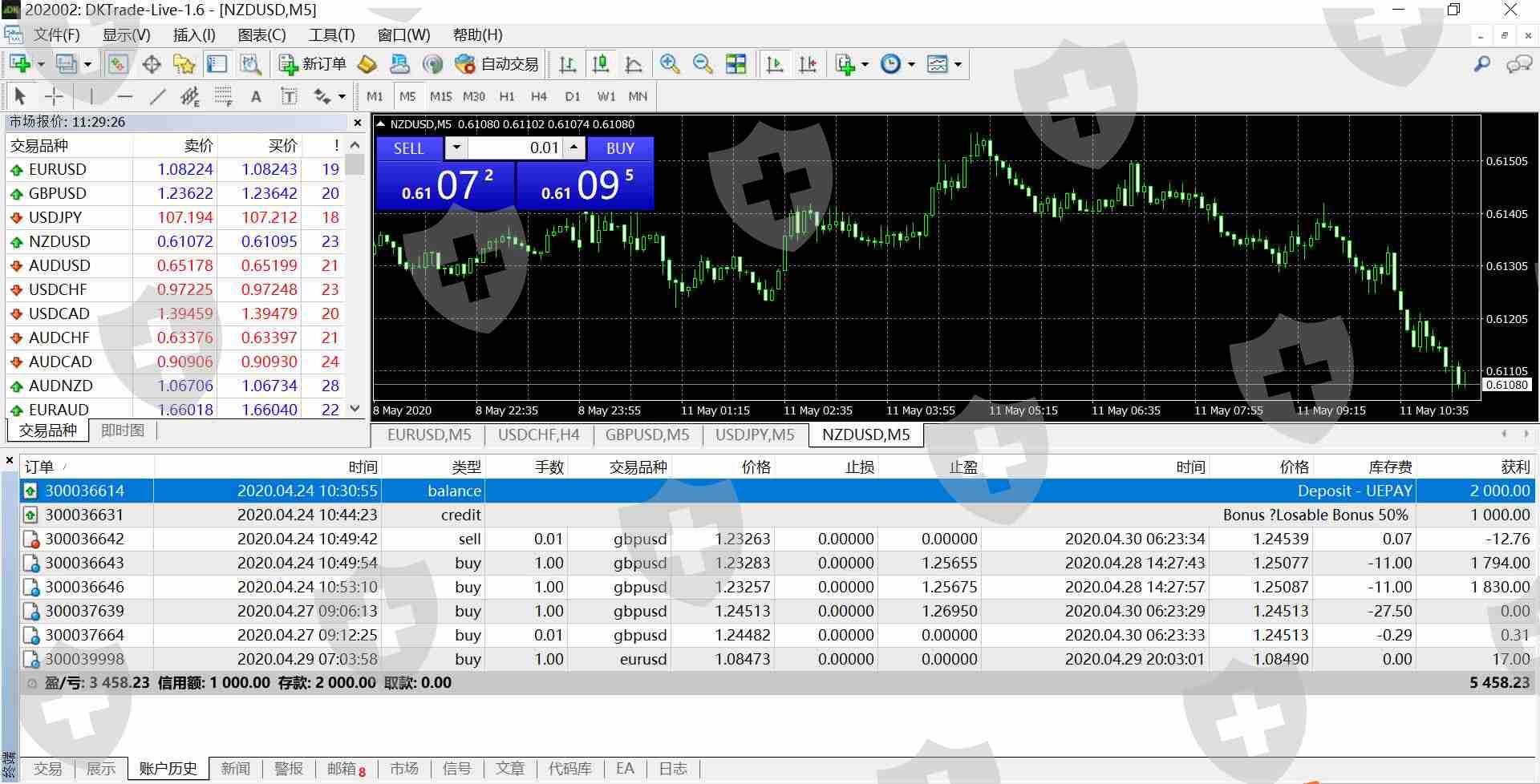Zoom in on the chart

670,64
